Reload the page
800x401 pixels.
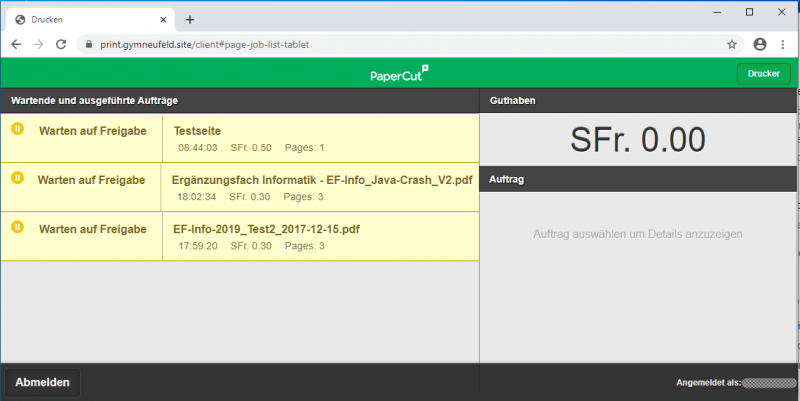(61, 45)
